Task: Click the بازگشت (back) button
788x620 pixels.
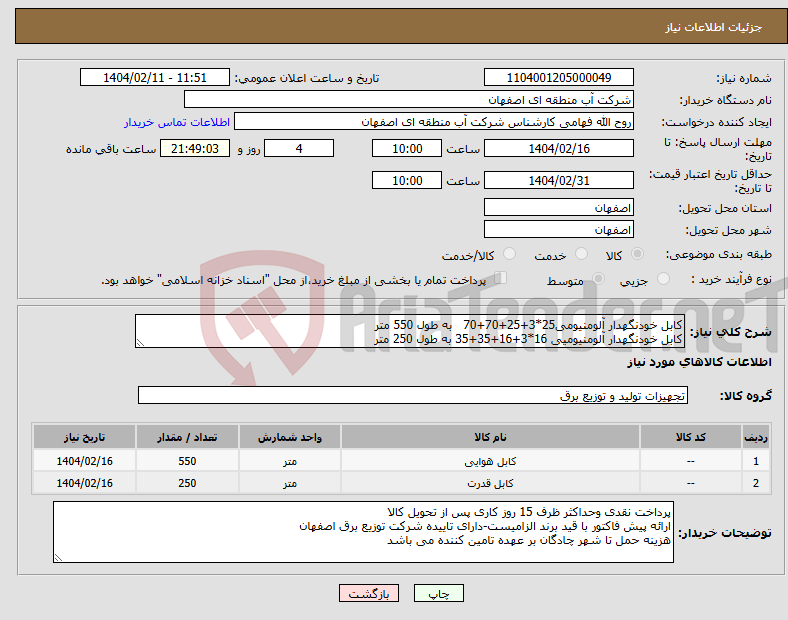Action: [369, 593]
